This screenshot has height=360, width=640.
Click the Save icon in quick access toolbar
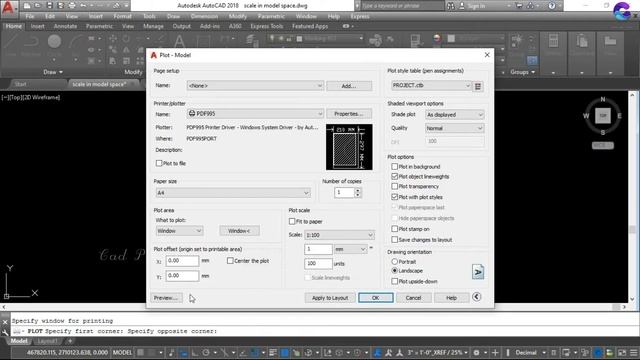(x=49, y=6)
